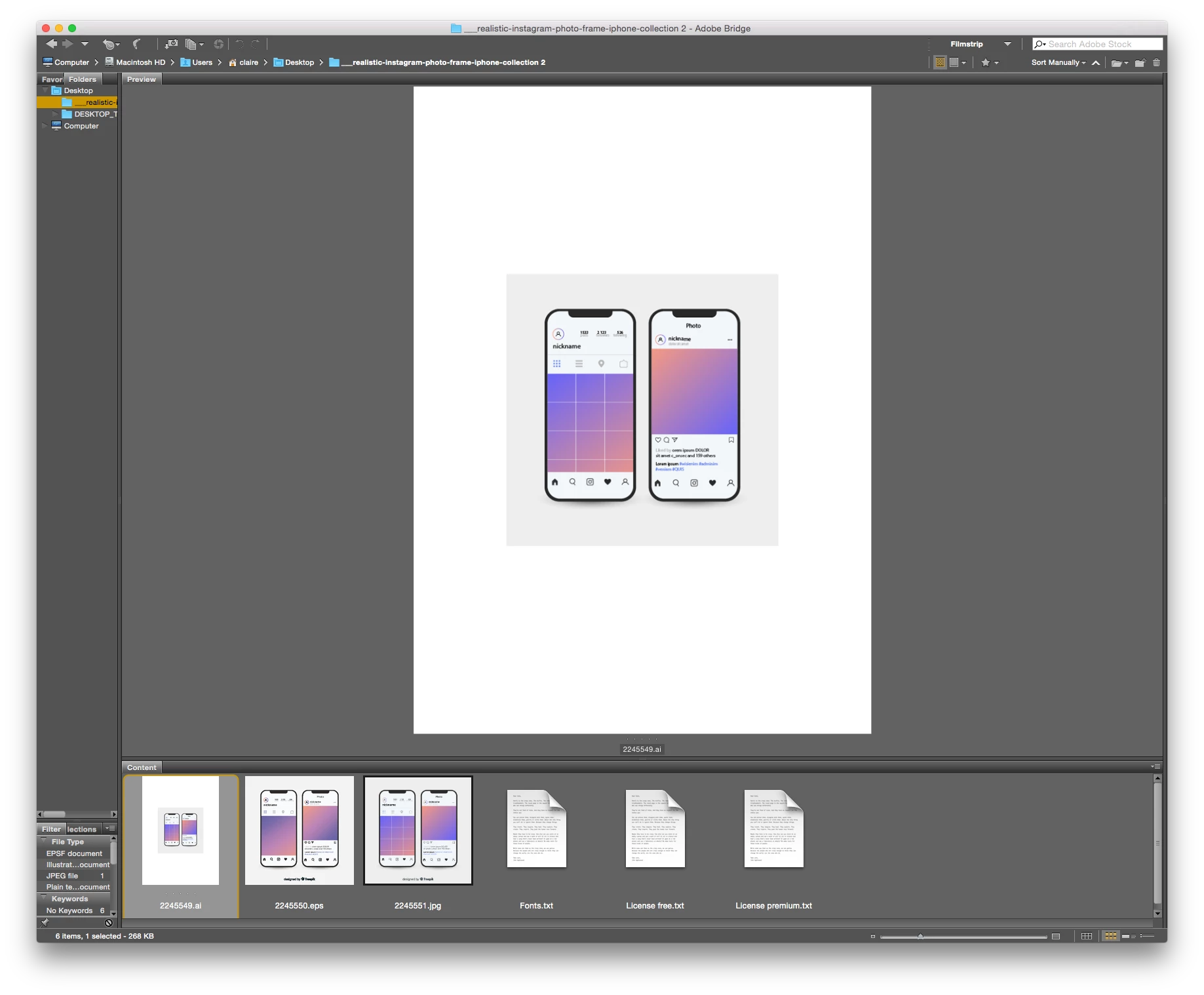This screenshot has width=1204, height=995.
Task: Switch to View content as thumbnails
Action: coord(1110,936)
